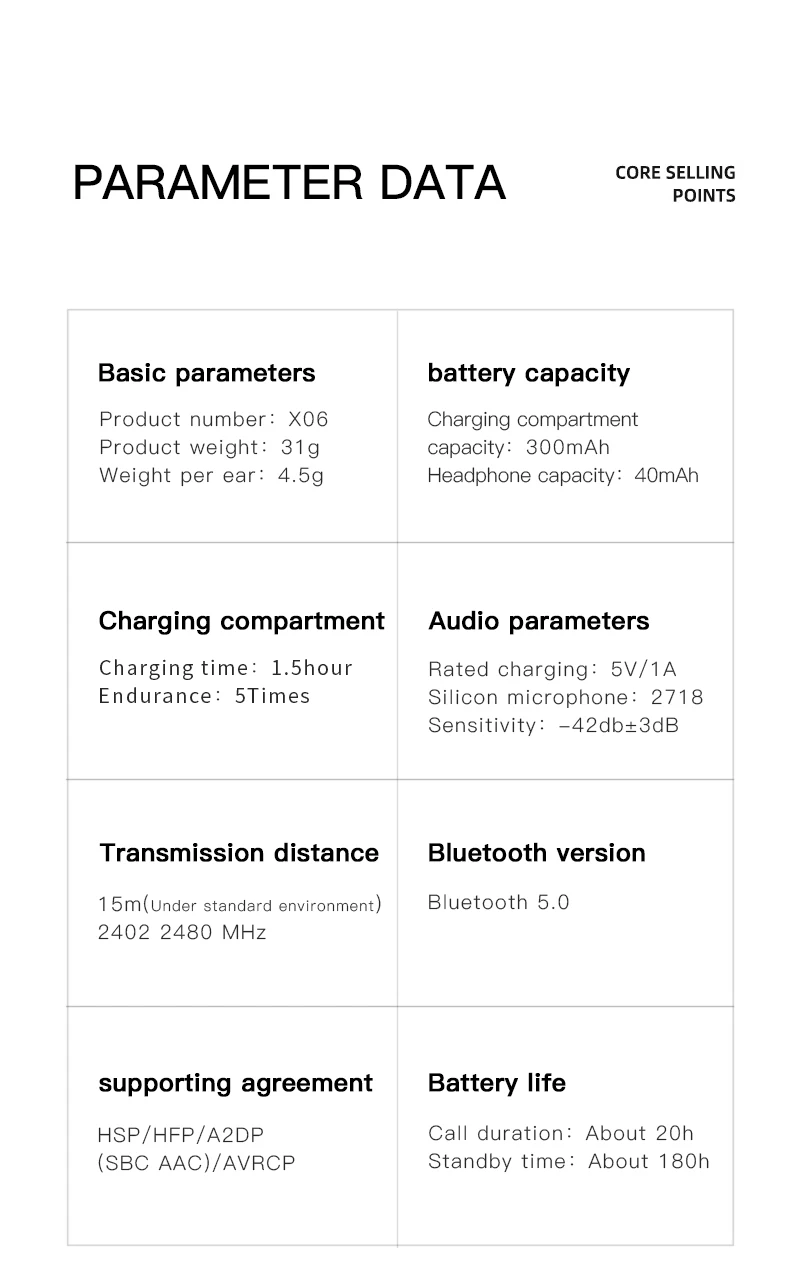Select the Silicon microphone 2718 line
The width and height of the screenshot is (790, 1278).
[566, 697]
